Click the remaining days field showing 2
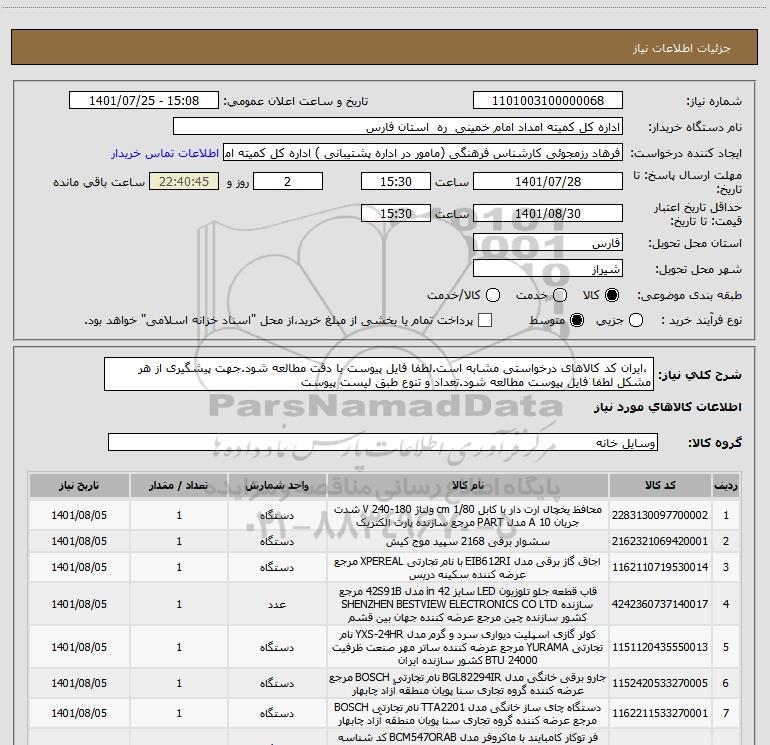This screenshot has height=745, width=770. pyautogui.click(x=288, y=181)
